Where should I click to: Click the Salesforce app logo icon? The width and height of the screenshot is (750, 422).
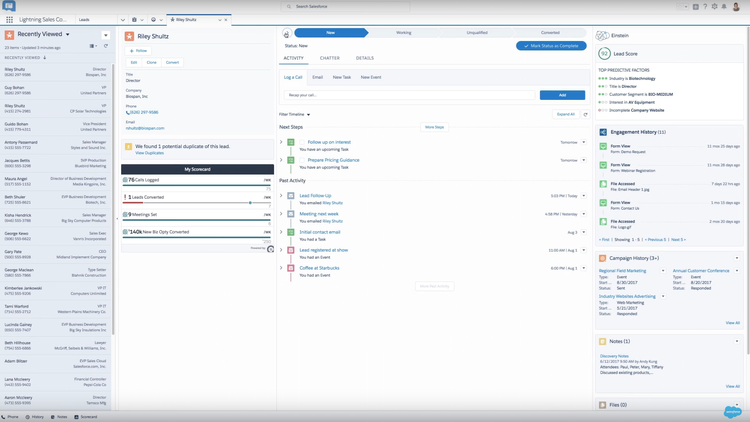(9, 6)
